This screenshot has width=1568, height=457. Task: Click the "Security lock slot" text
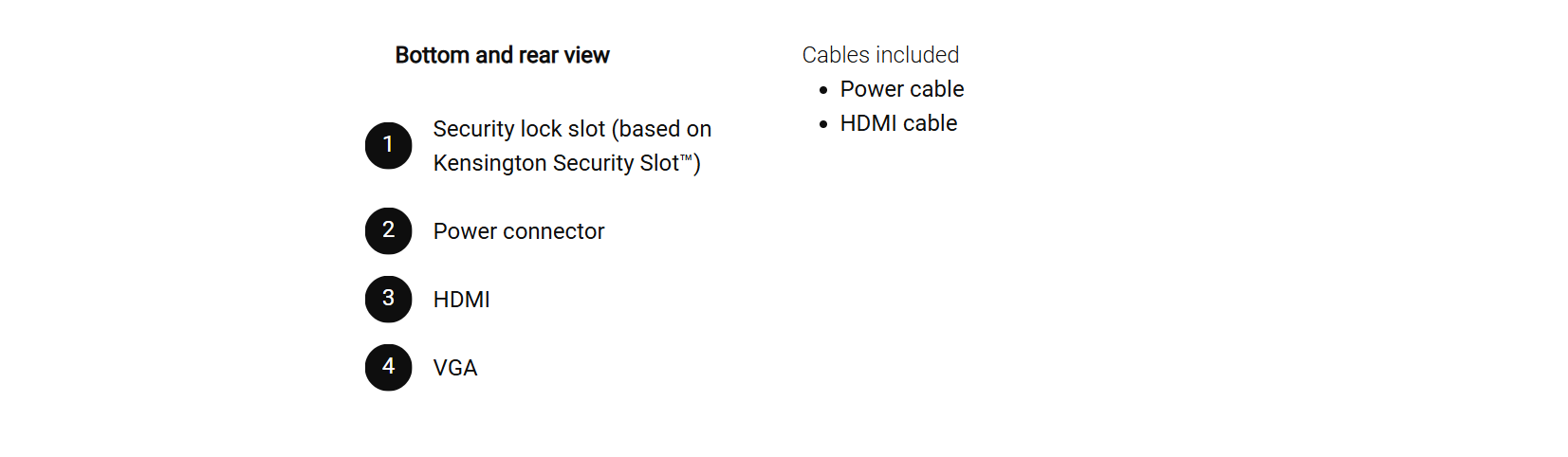click(519, 129)
